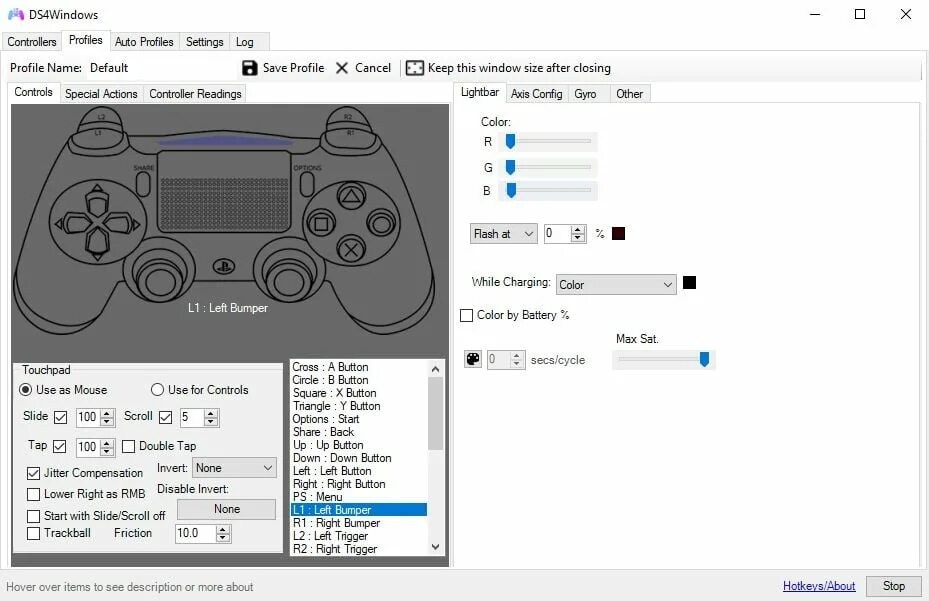Increase the Slide value stepper

point(107,413)
